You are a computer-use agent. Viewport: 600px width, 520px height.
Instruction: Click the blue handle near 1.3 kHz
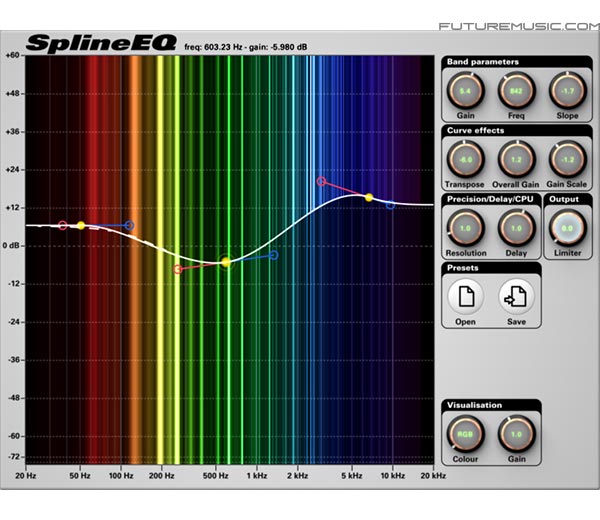tap(274, 255)
